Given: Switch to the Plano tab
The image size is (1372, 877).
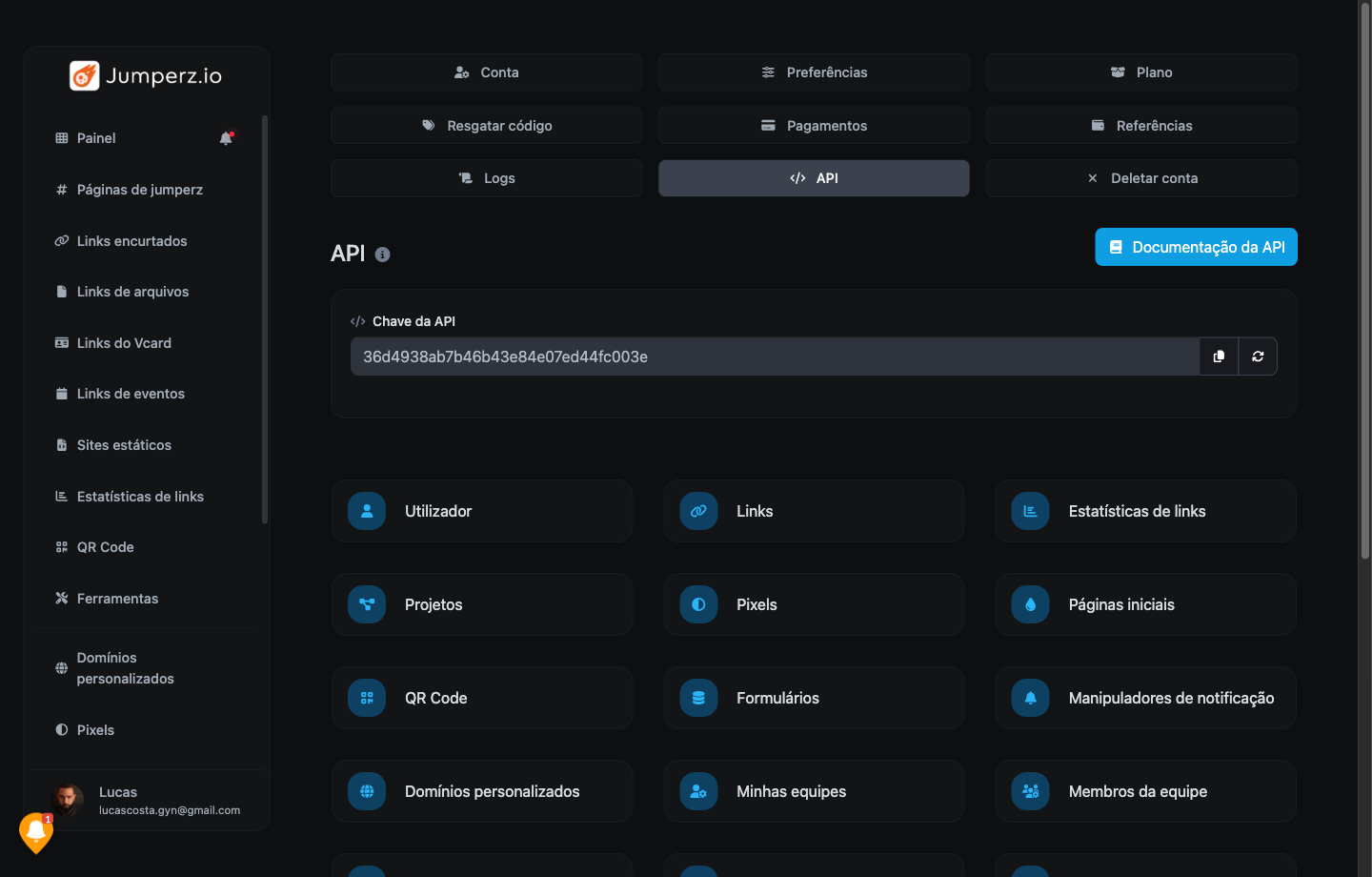Looking at the screenshot, I should coord(1141,72).
